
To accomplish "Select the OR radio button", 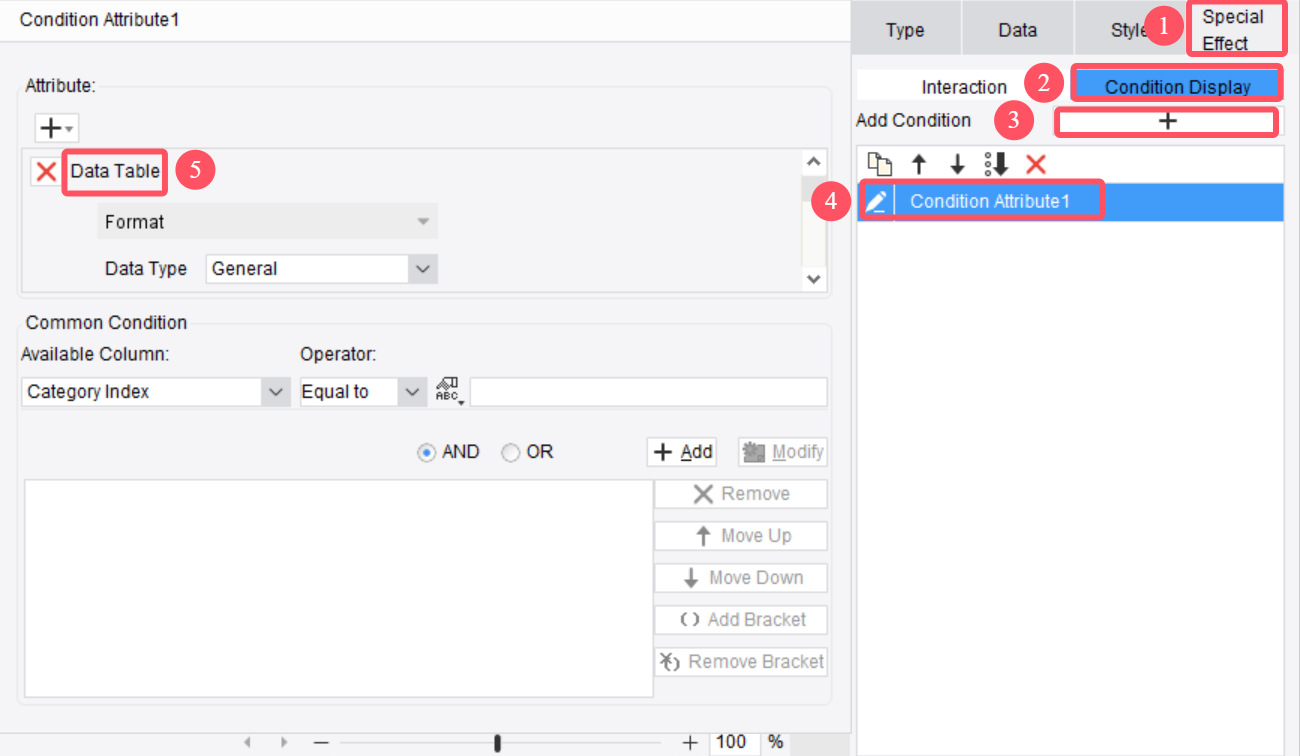I will (511, 452).
